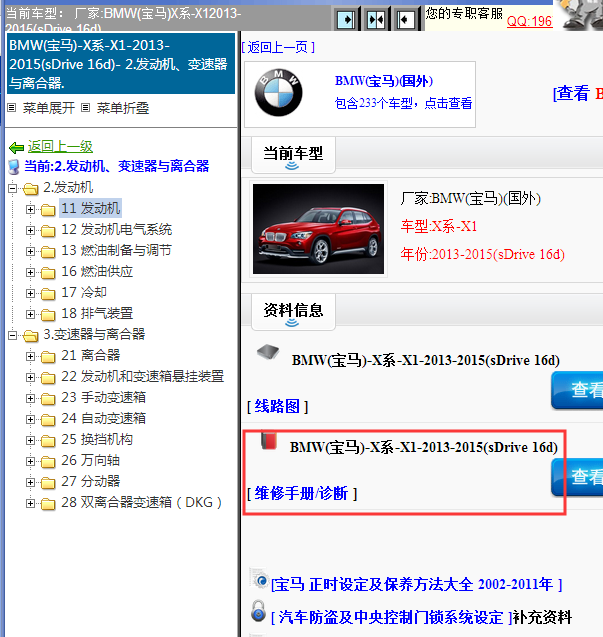Expand the 16 燃油供应 node
The height and width of the screenshot is (637, 603).
(30, 272)
